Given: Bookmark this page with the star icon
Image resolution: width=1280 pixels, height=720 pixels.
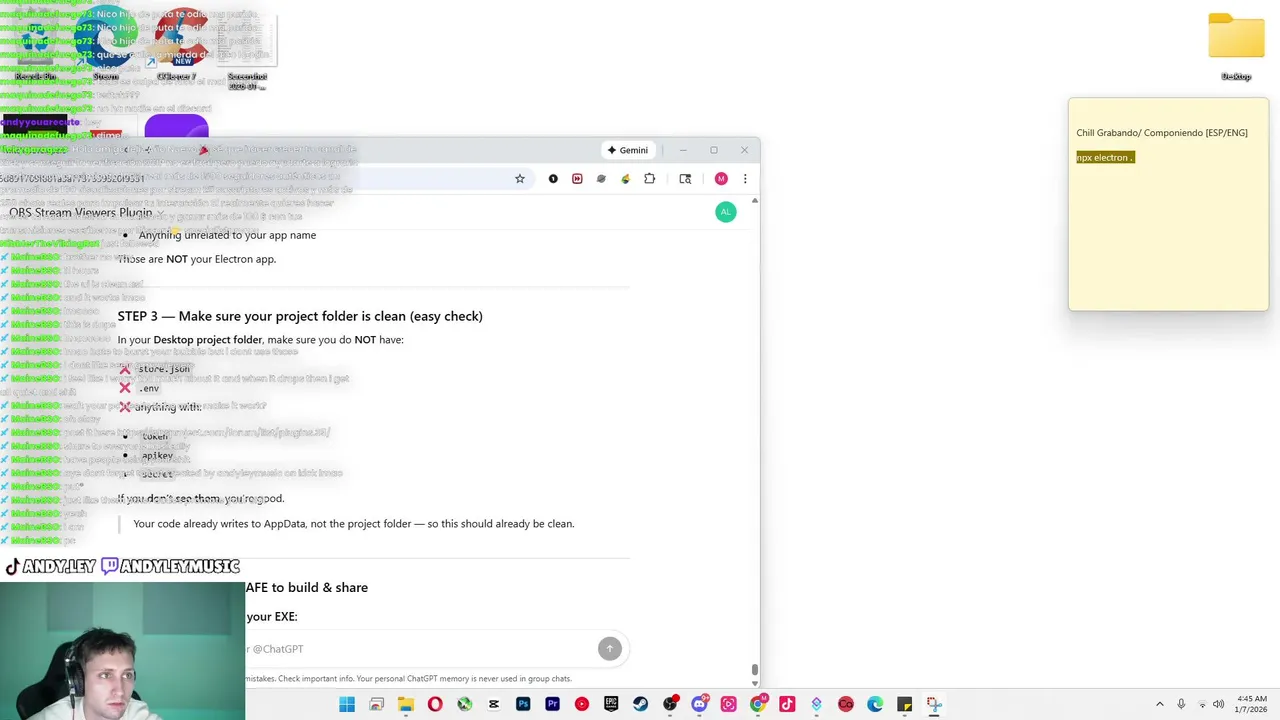Looking at the screenshot, I should [x=520, y=179].
